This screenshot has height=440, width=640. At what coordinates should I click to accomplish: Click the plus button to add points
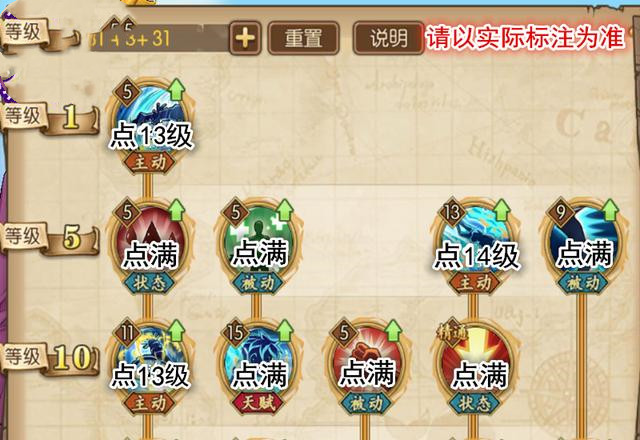(x=245, y=38)
